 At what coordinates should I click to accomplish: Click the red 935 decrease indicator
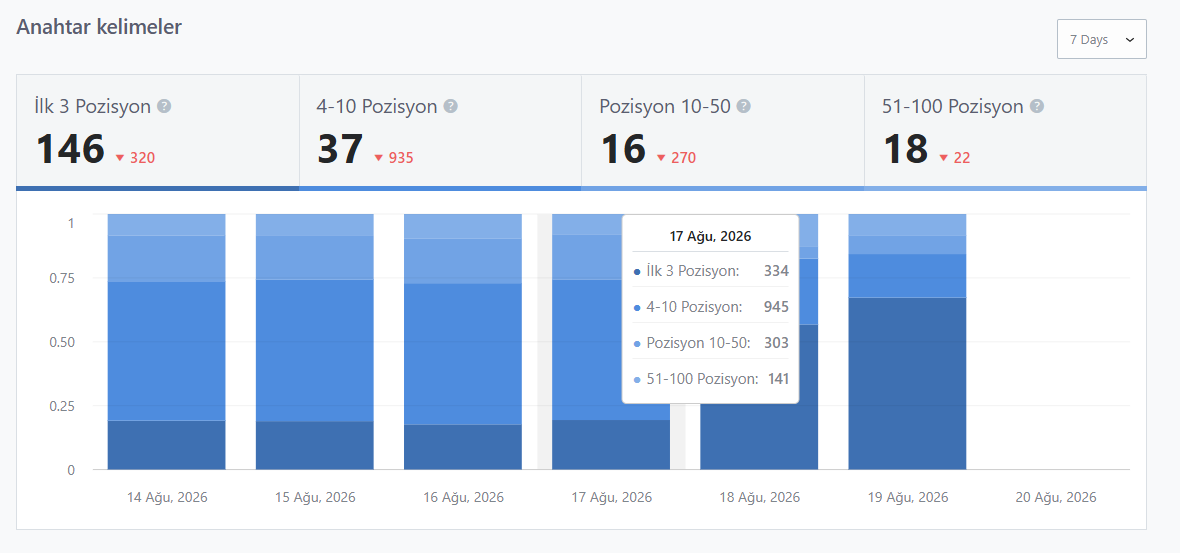tap(394, 158)
